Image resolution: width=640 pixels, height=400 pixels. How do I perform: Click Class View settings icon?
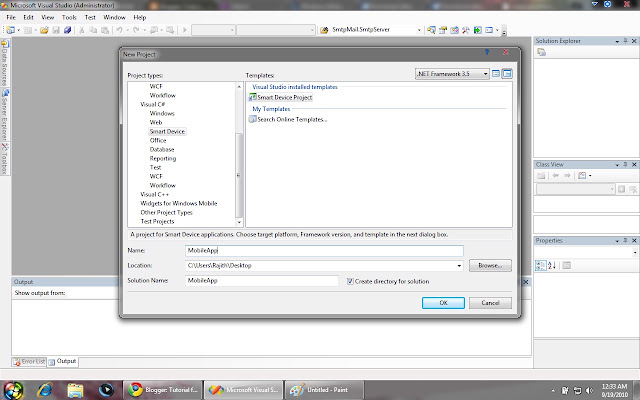(x=582, y=176)
